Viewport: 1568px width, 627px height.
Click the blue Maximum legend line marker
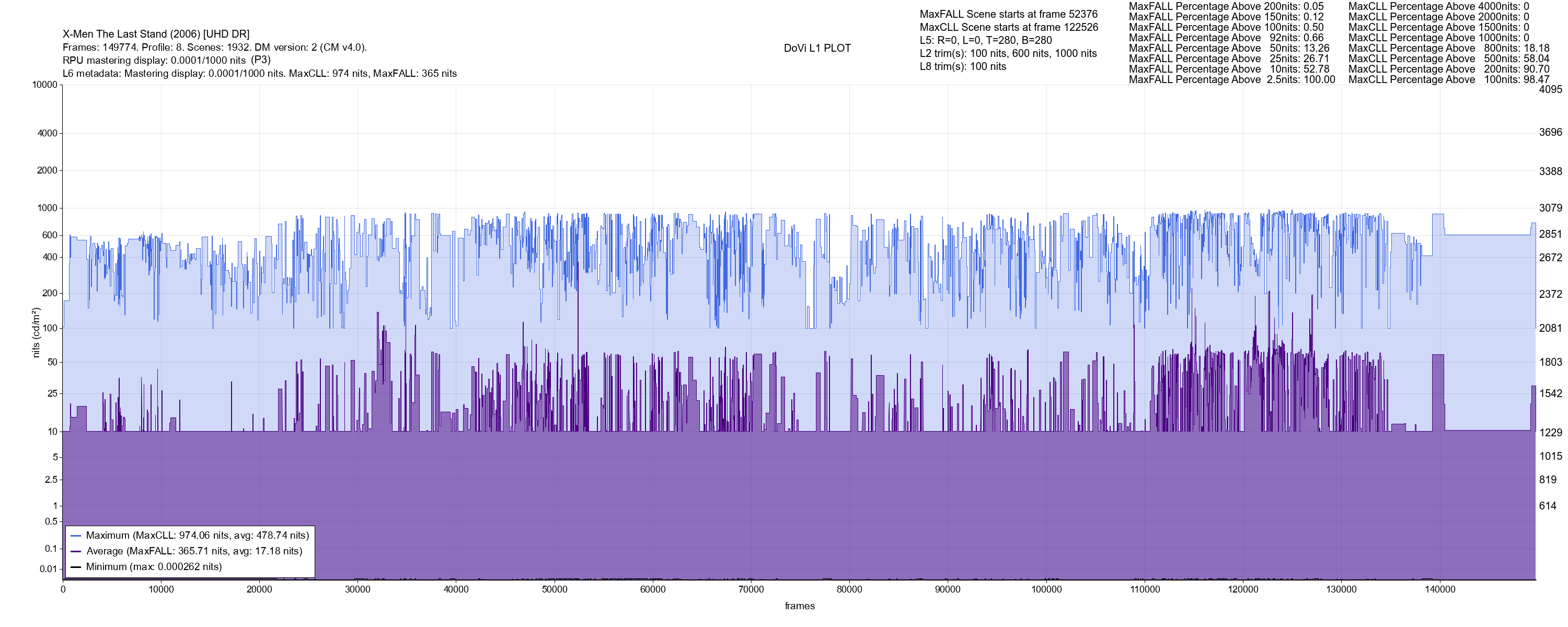click(x=76, y=536)
